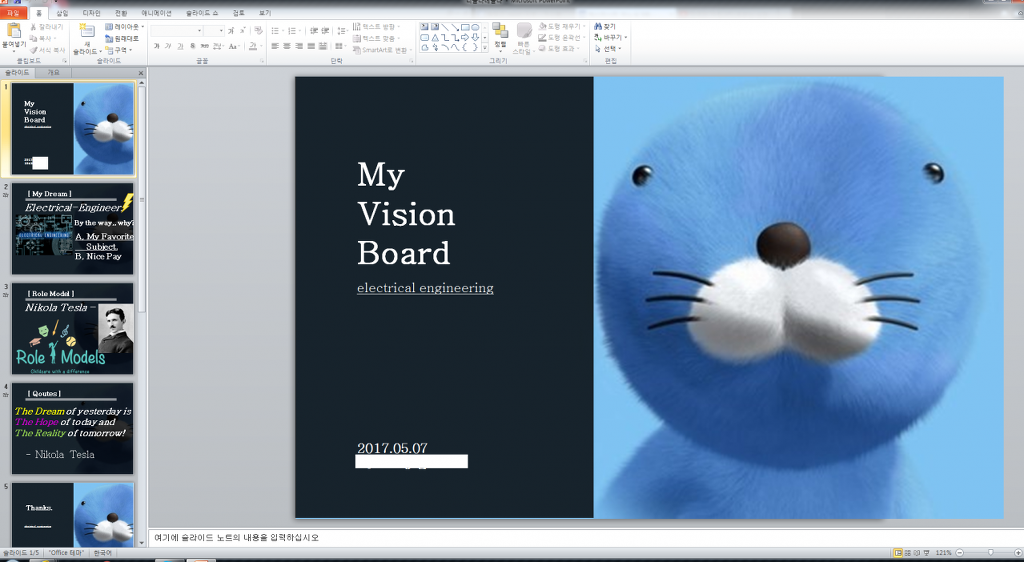Open the font name combo box
This screenshot has width=1024, height=562.
click(176, 31)
